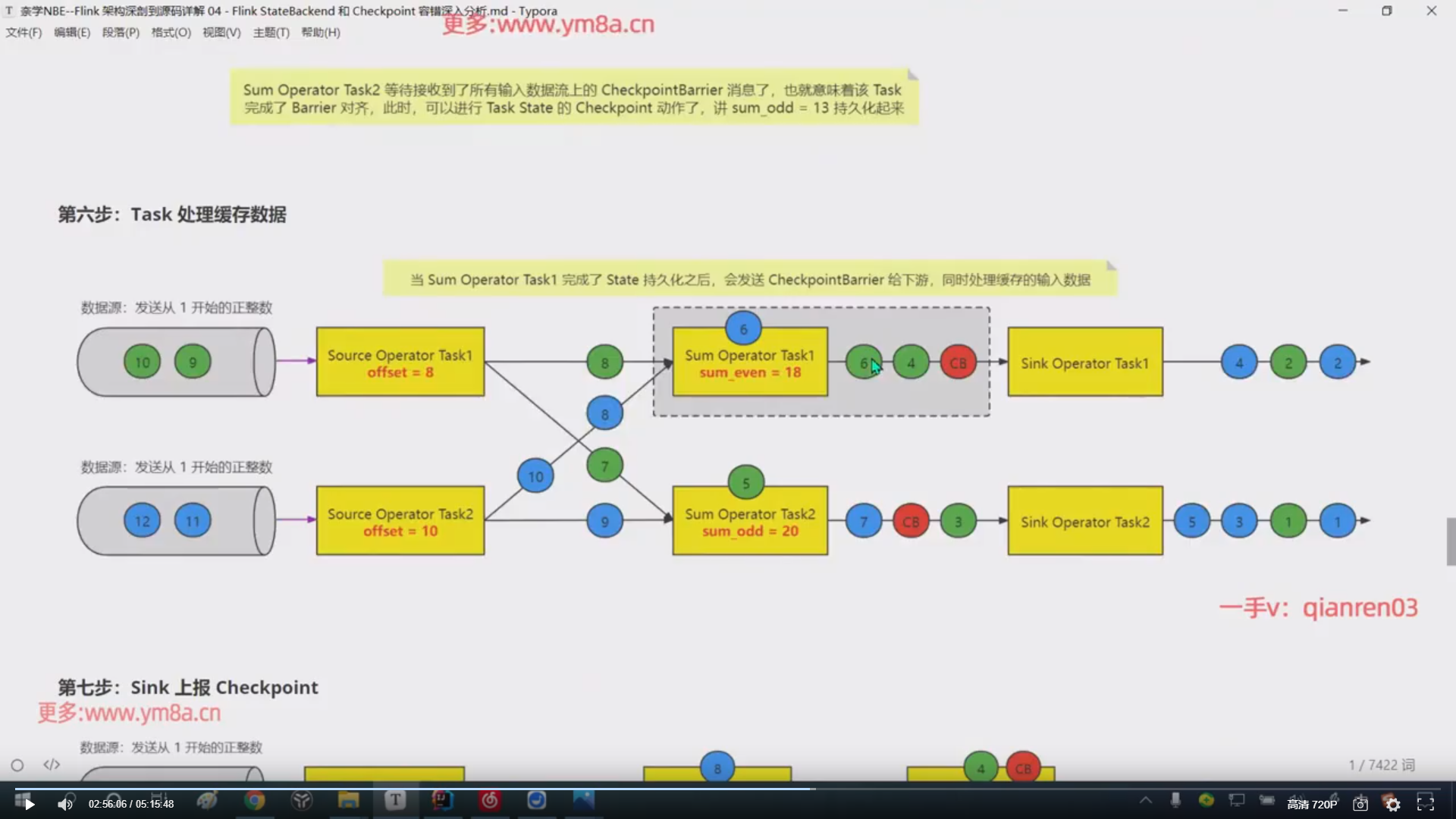This screenshot has width=1456, height=819.
Task: Launch IntelliJ IDEA from the taskbar
Action: tap(442, 800)
